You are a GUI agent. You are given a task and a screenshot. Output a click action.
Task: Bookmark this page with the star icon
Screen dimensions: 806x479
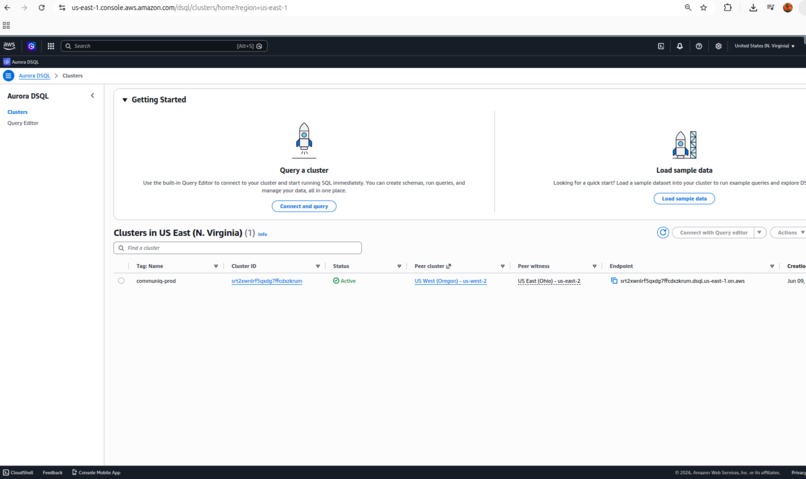click(x=704, y=8)
